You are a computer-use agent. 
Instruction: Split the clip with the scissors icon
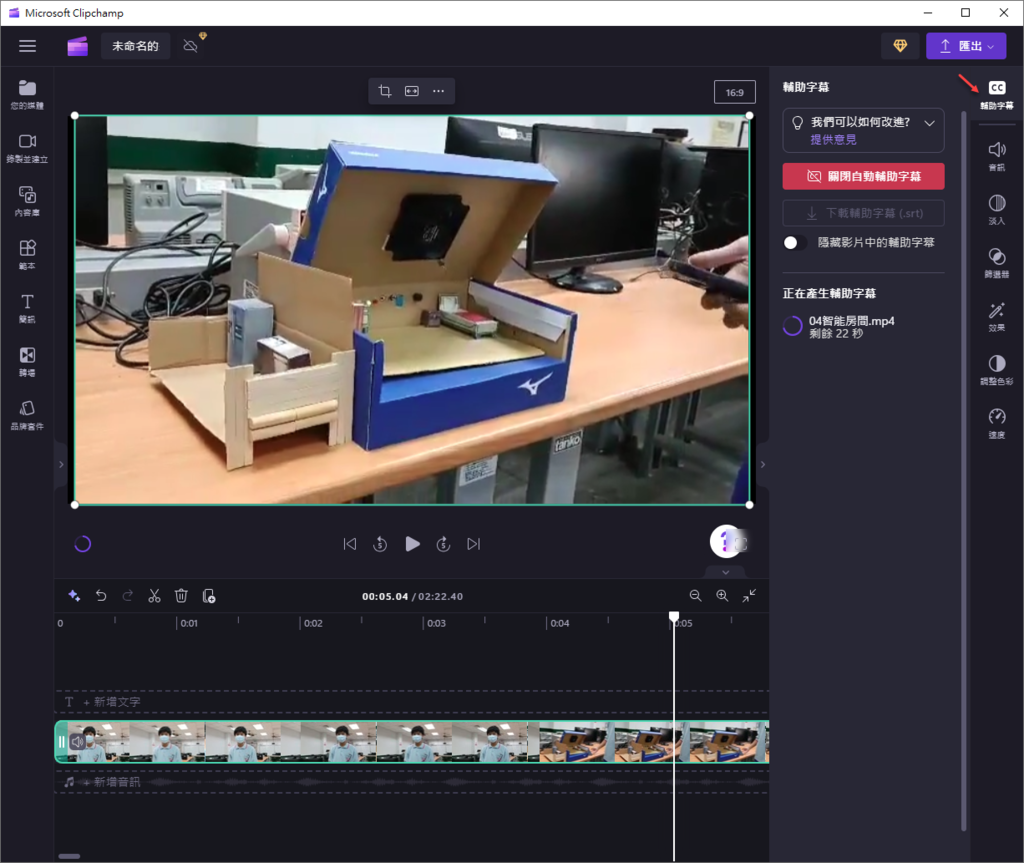click(154, 596)
